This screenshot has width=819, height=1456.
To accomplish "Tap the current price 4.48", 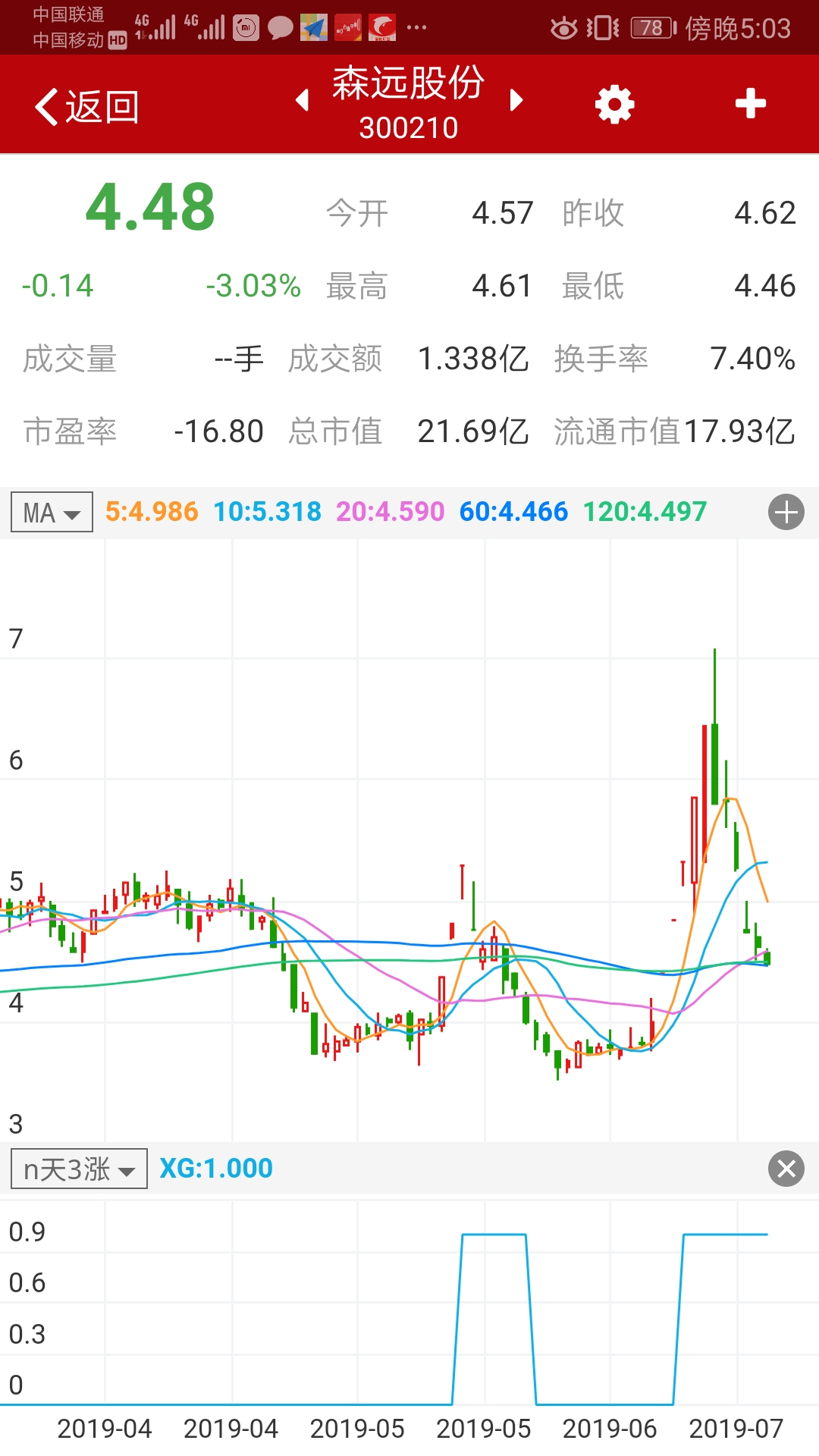I will pos(150,207).
